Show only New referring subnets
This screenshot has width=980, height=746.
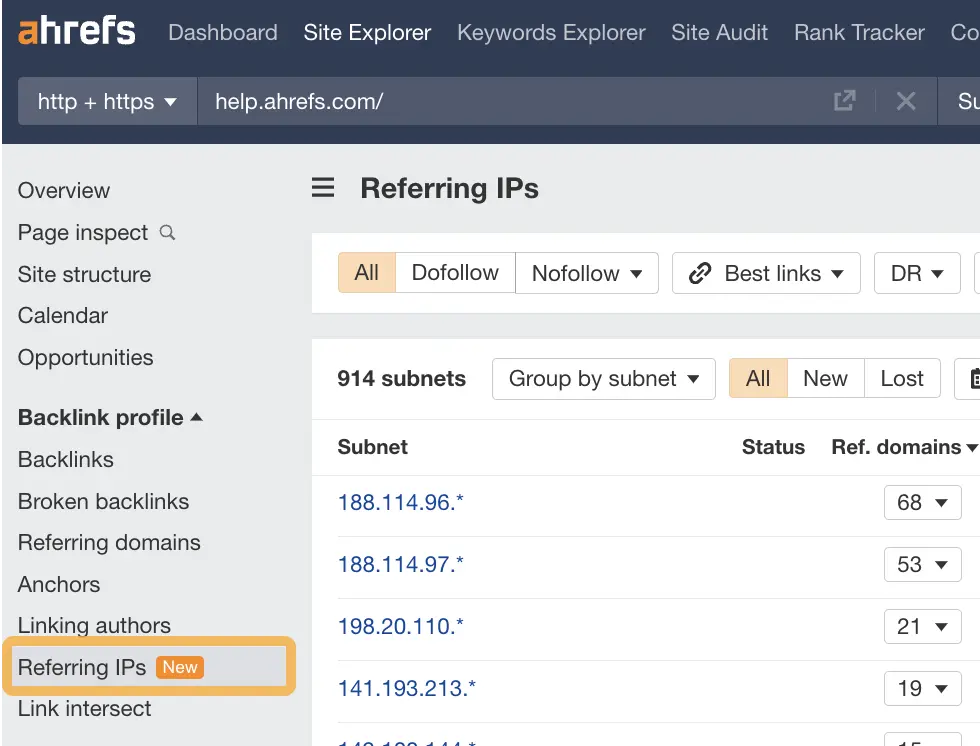click(x=825, y=378)
